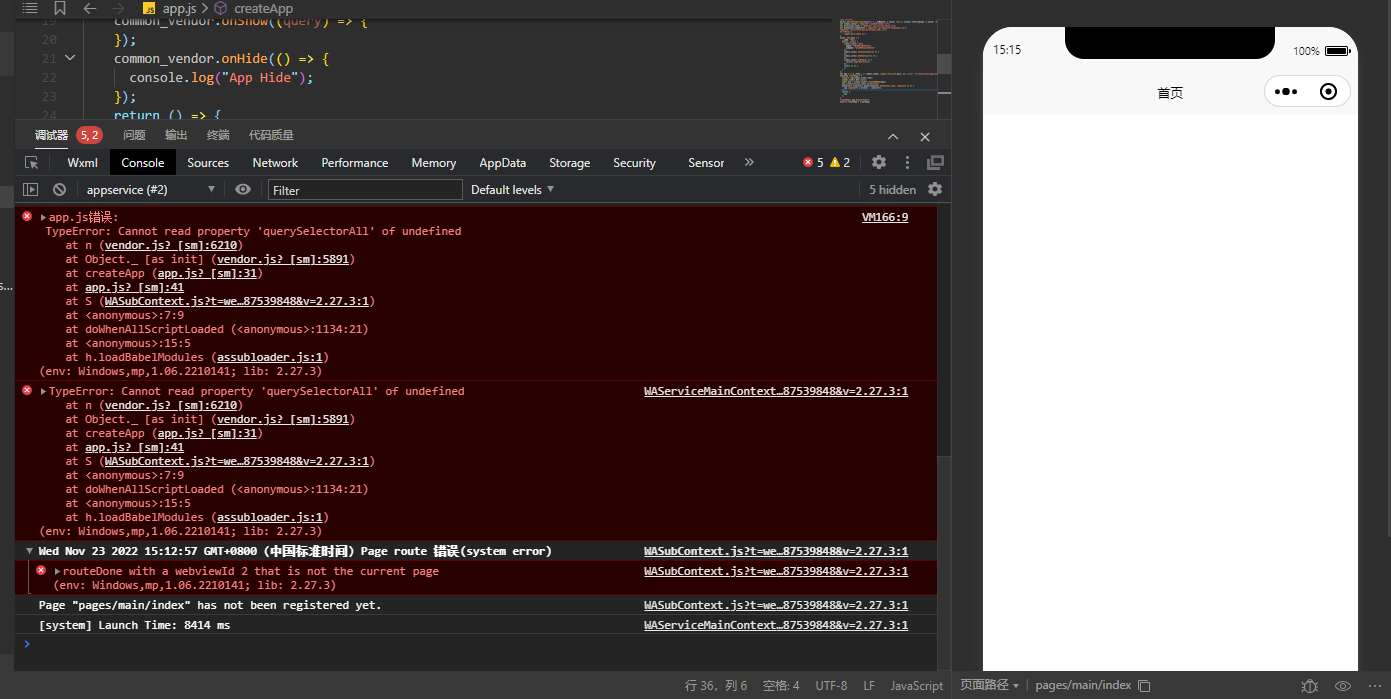
Task: Switch to the 代码质量 tab
Action: tap(271, 135)
